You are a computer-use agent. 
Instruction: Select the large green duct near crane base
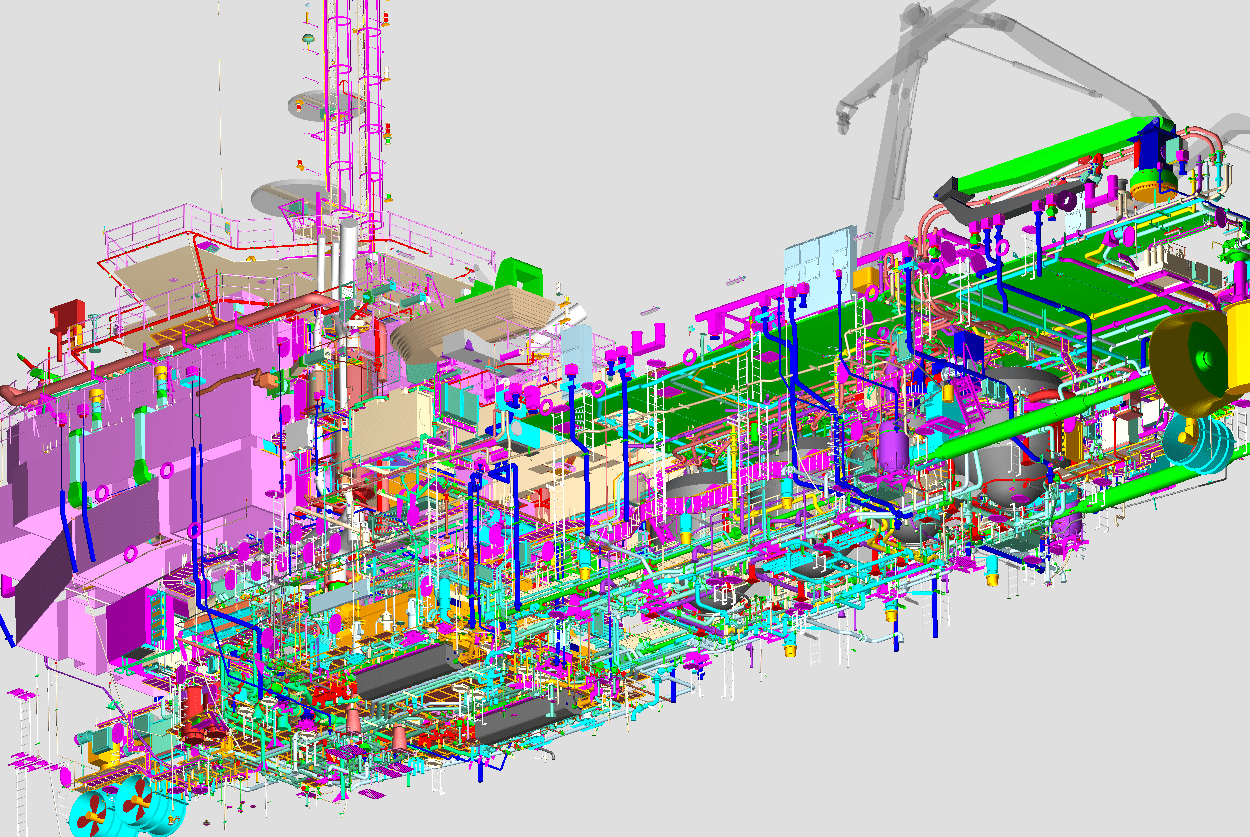tap(1050, 158)
